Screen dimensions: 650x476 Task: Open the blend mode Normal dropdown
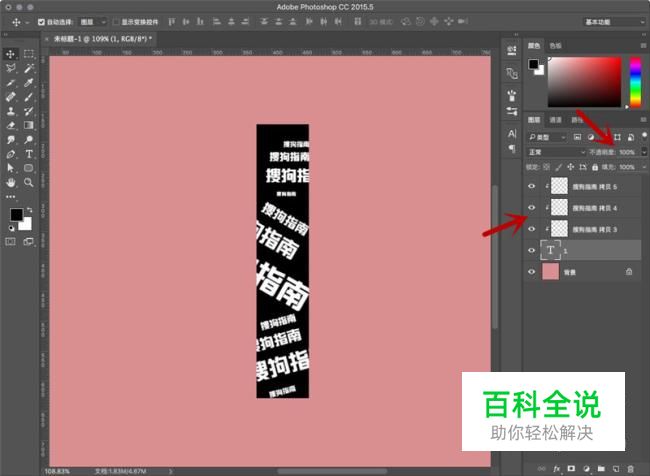[556, 152]
